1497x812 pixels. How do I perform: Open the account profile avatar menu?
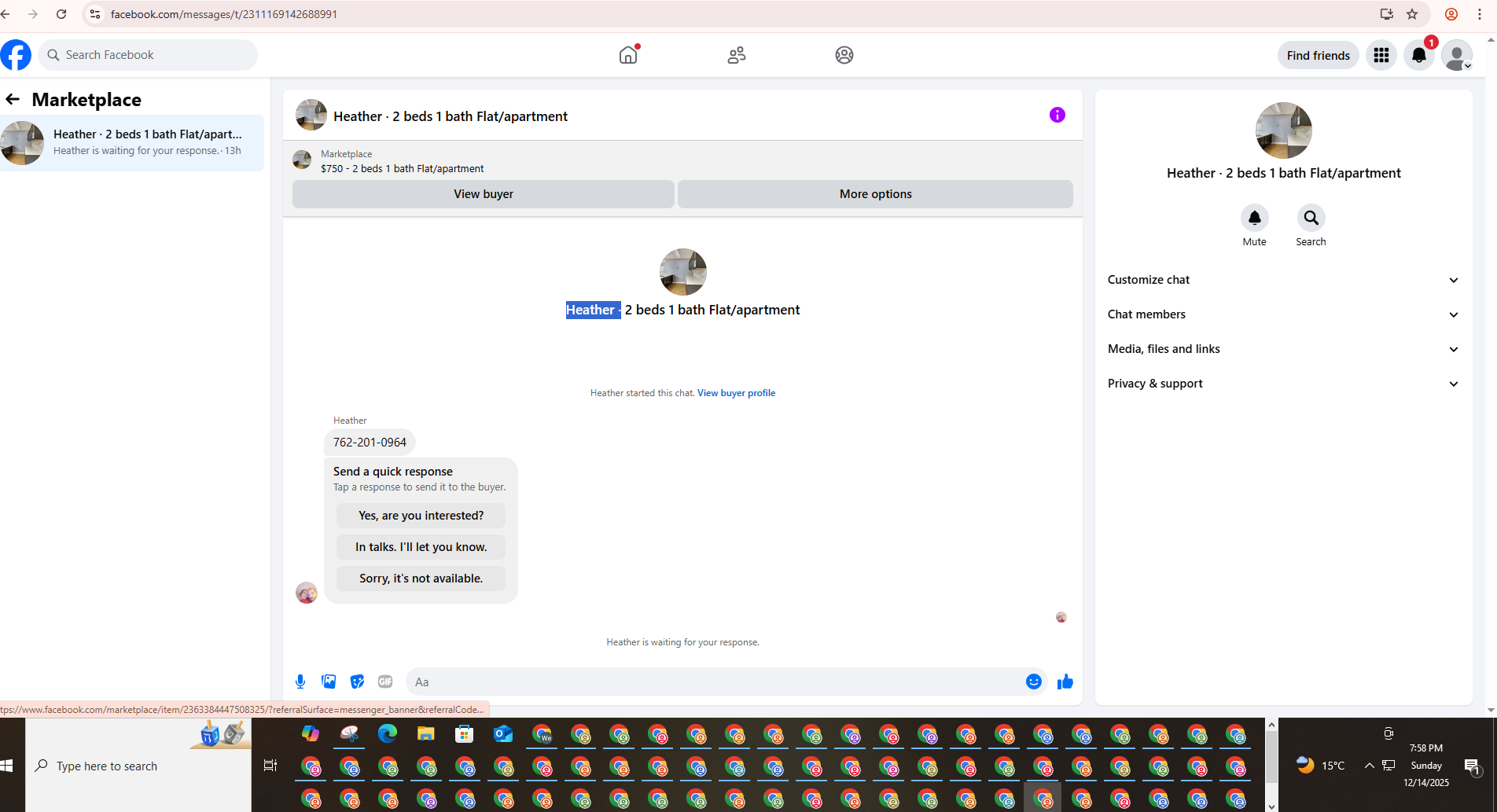(1457, 55)
